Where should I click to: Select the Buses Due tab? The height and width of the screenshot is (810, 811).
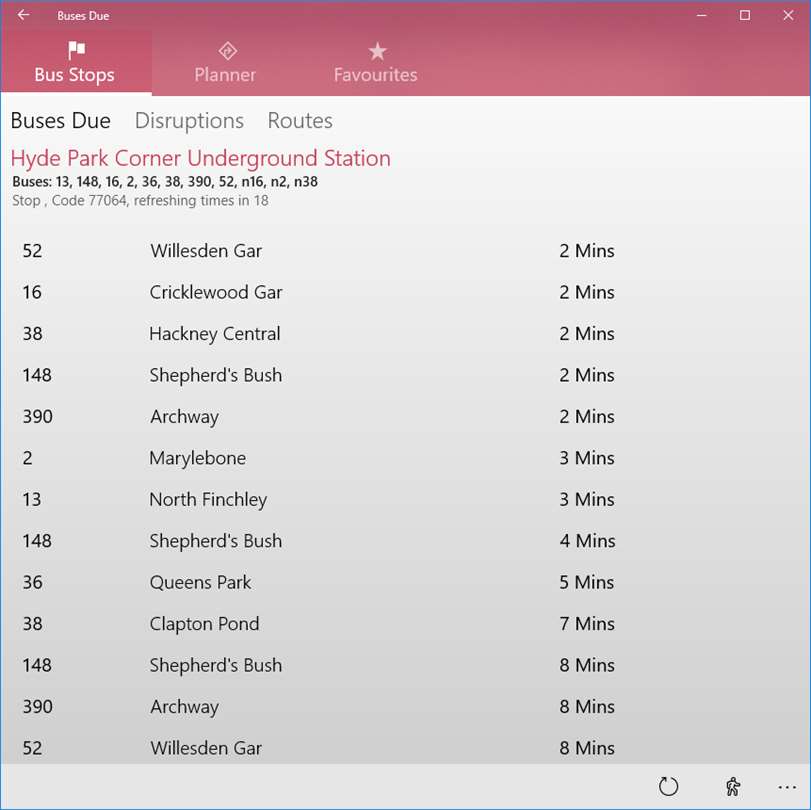tap(61, 121)
